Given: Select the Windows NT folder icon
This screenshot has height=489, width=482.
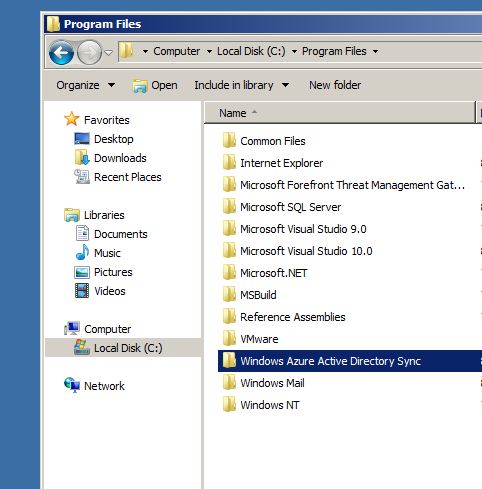Looking at the screenshot, I should coord(229,404).
